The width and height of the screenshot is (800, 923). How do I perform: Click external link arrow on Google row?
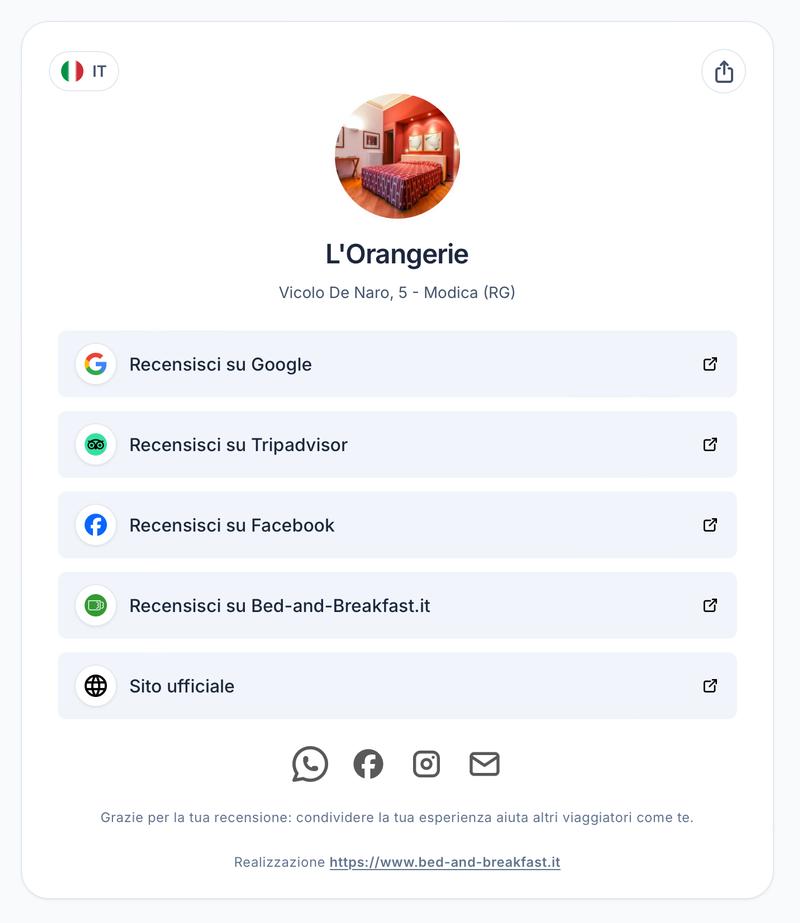coord(710,364)
